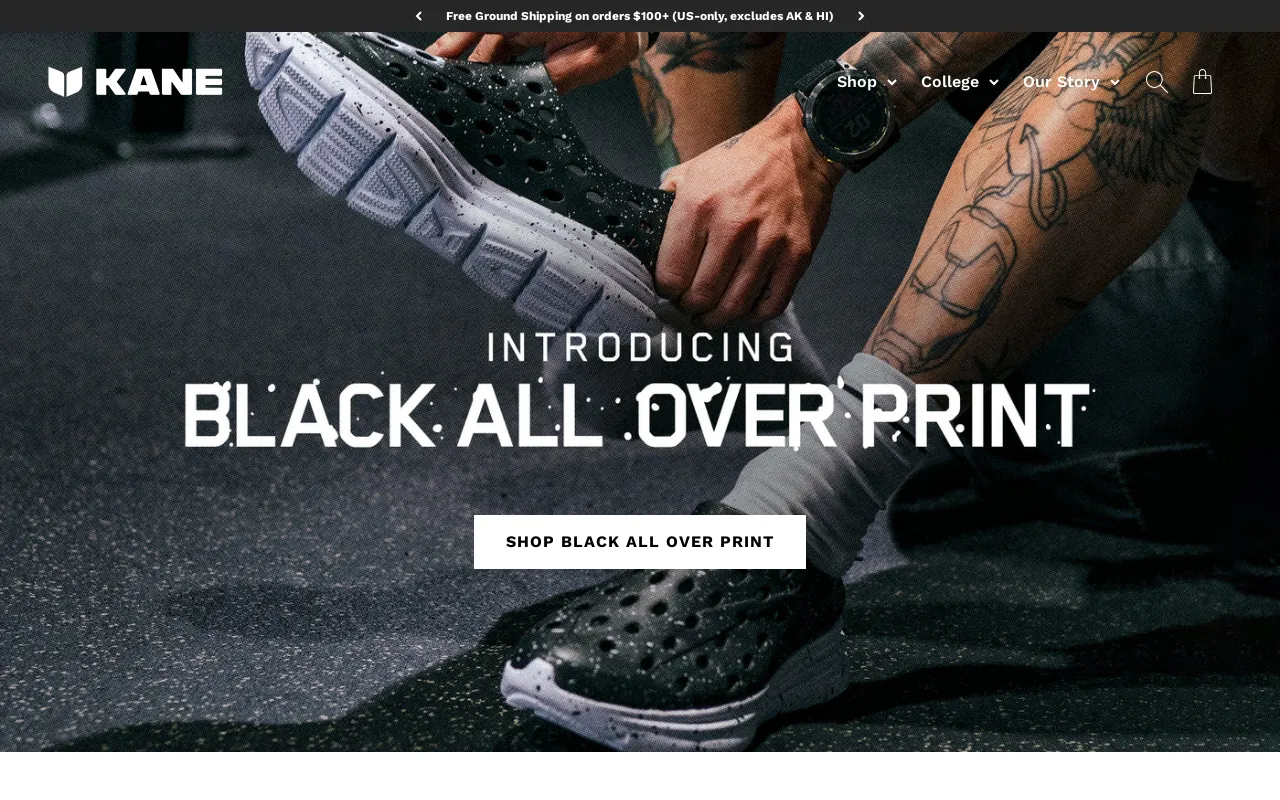The width and height of the screenshot is (1280, 800).
Task: Open the shopping bag cart icon
Action: pyautogui.click(x=1203, y=82)
